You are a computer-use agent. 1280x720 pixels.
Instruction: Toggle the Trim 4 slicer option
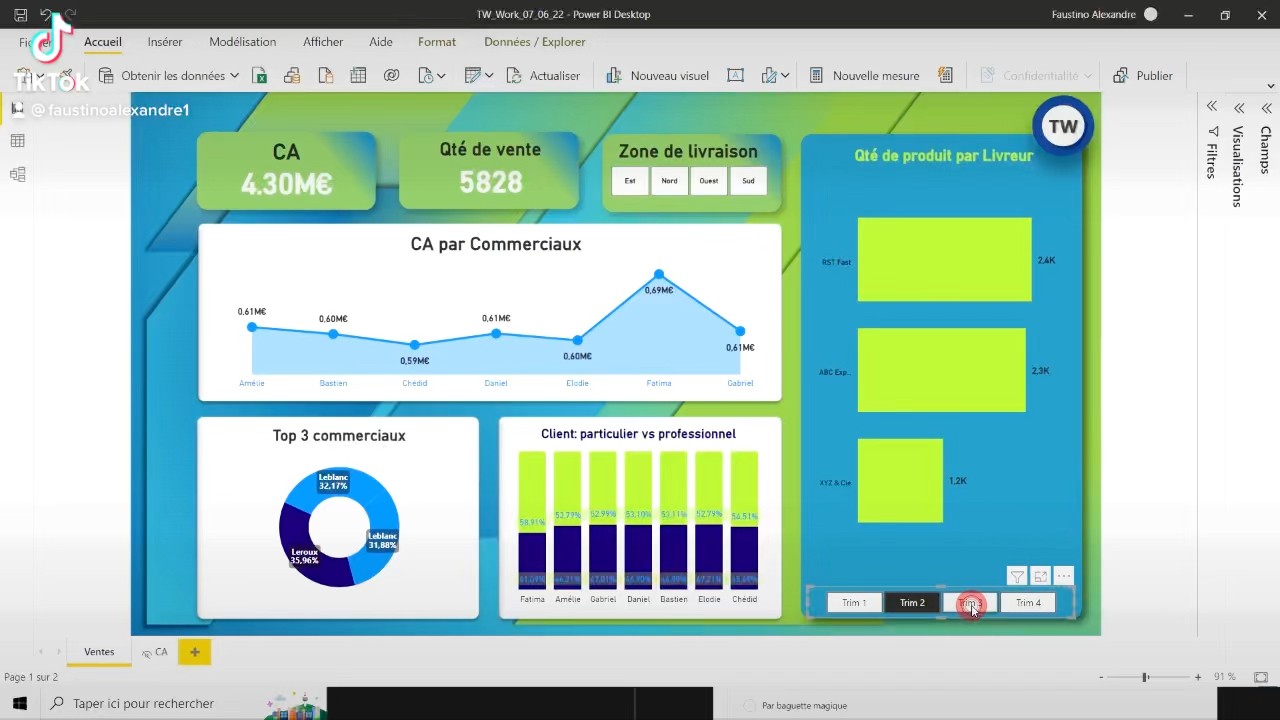pos(1028,603)
